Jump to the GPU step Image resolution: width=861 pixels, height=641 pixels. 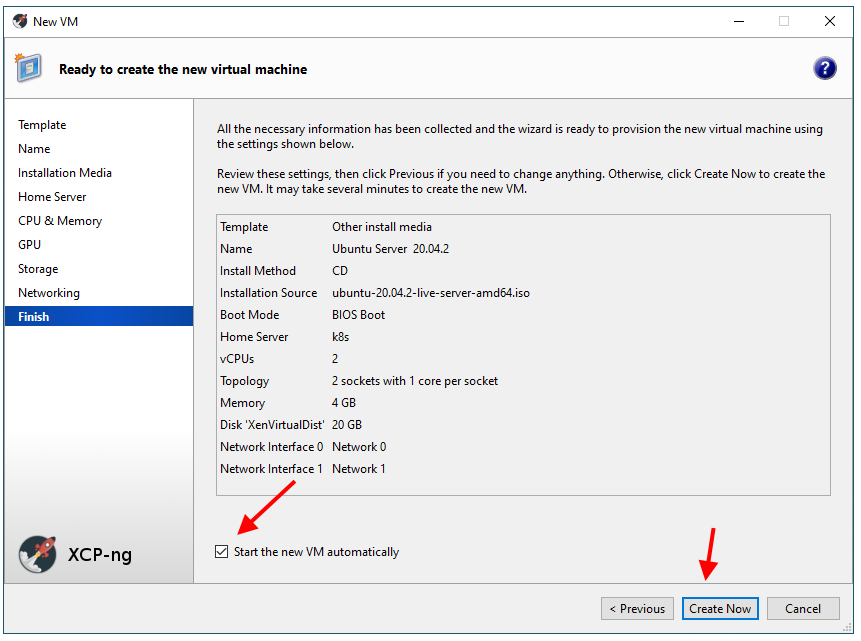pos(30,245)
